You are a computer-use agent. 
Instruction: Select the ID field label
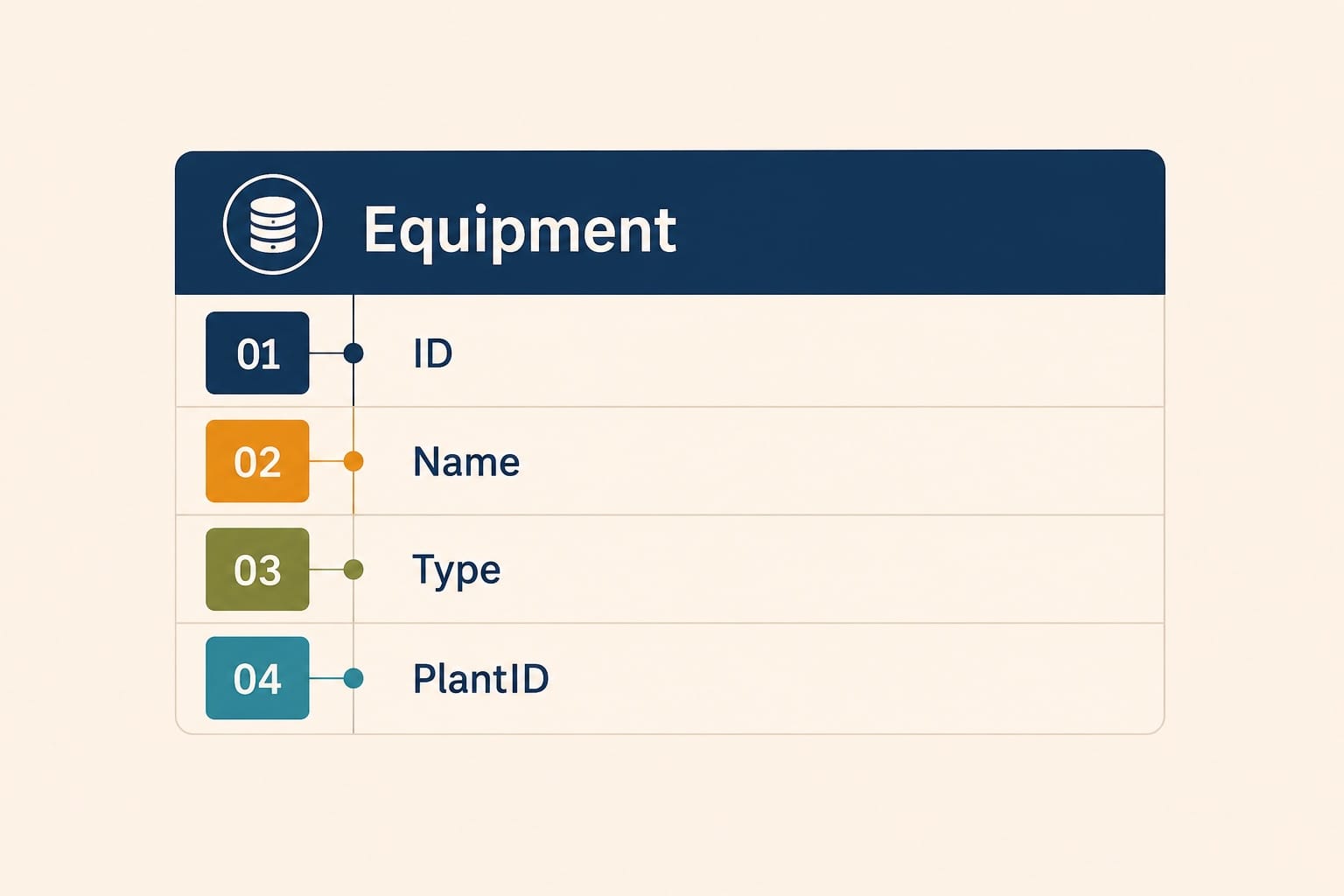click(x=433, y=353)
